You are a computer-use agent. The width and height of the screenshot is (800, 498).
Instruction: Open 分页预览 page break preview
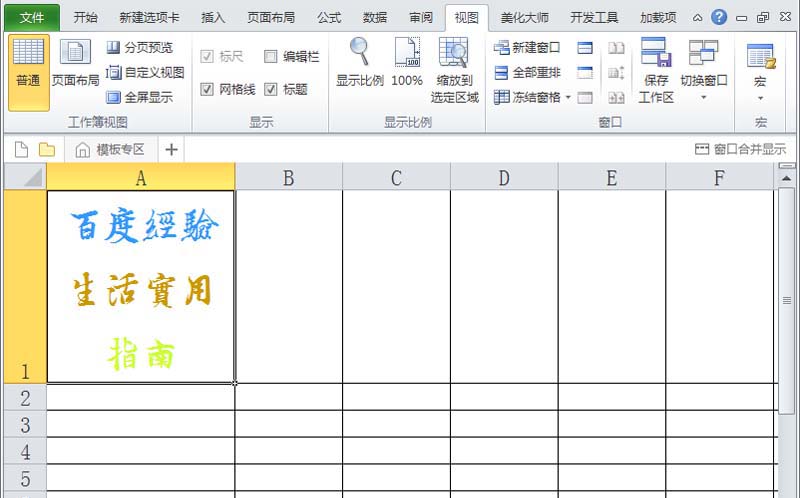[140, 48]
